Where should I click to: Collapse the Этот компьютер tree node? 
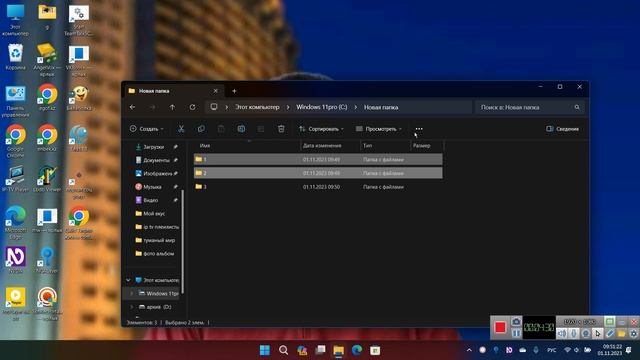tap(128, 280)
